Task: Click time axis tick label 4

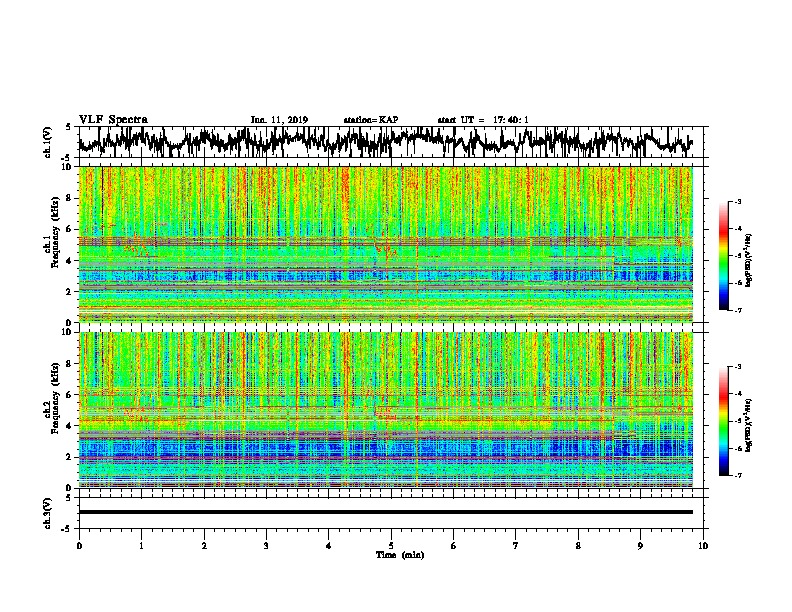Action: pos(329,546)
